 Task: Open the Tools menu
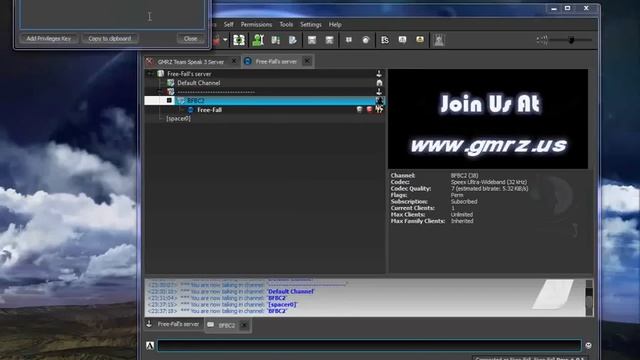coord(286,24)
